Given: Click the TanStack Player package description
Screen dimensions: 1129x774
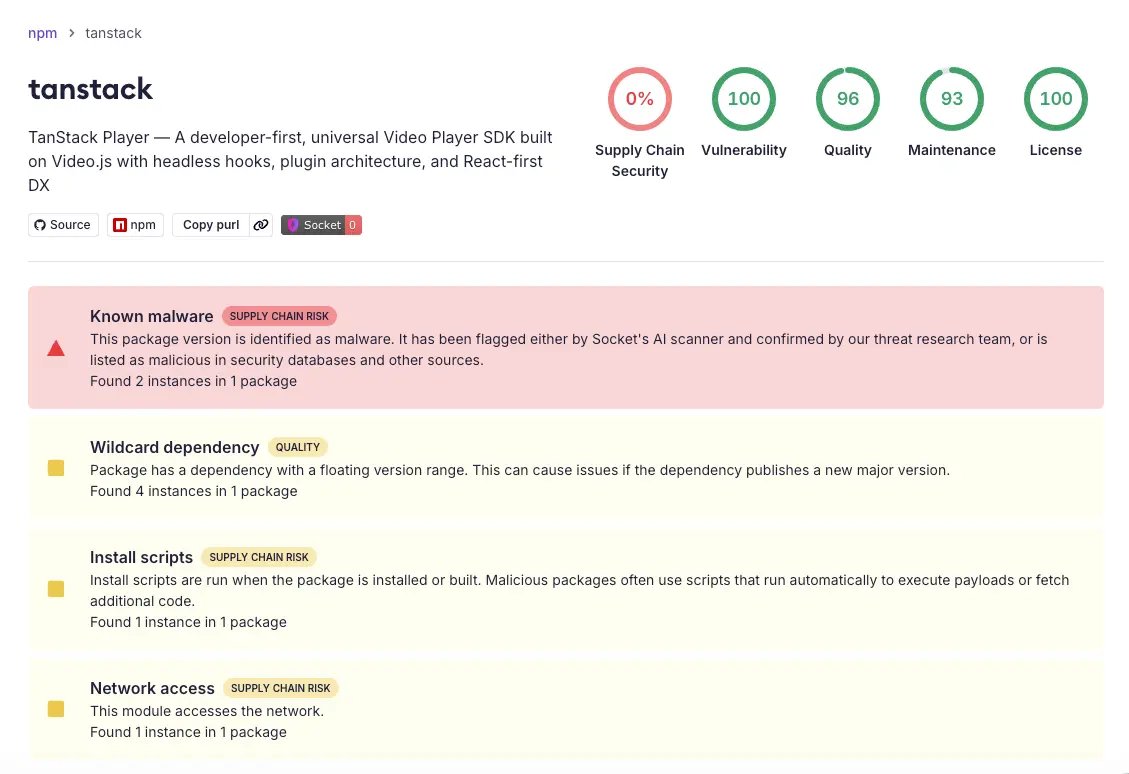Looking at the screenshot, I should (290, 161).
